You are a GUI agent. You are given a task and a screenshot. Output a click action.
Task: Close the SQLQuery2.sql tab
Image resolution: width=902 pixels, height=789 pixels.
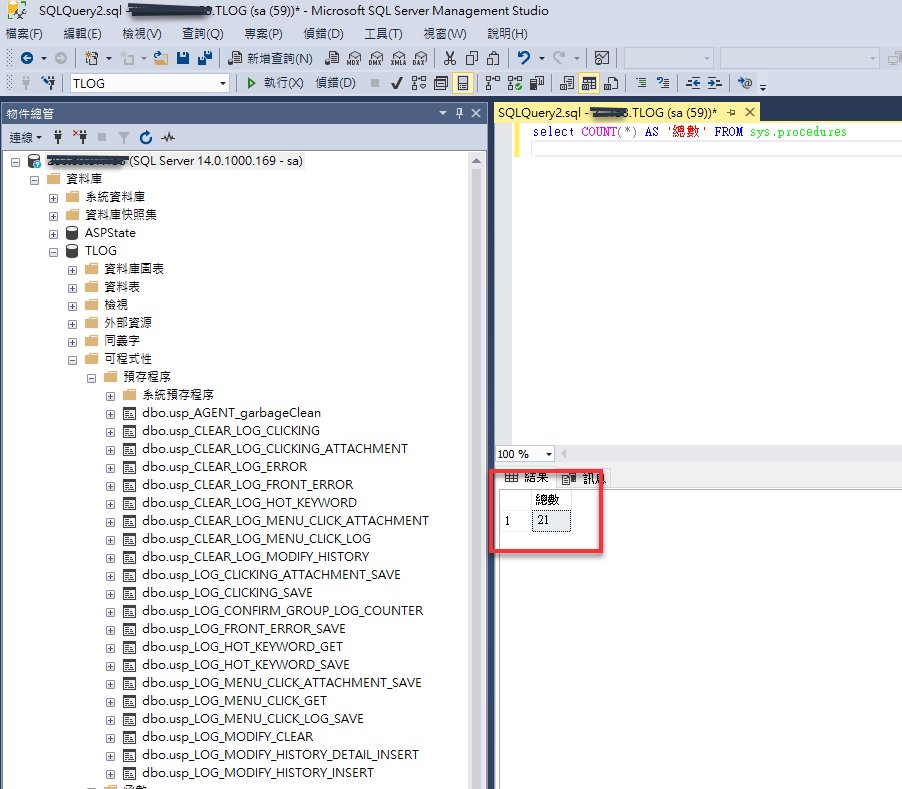pos(750,112)
